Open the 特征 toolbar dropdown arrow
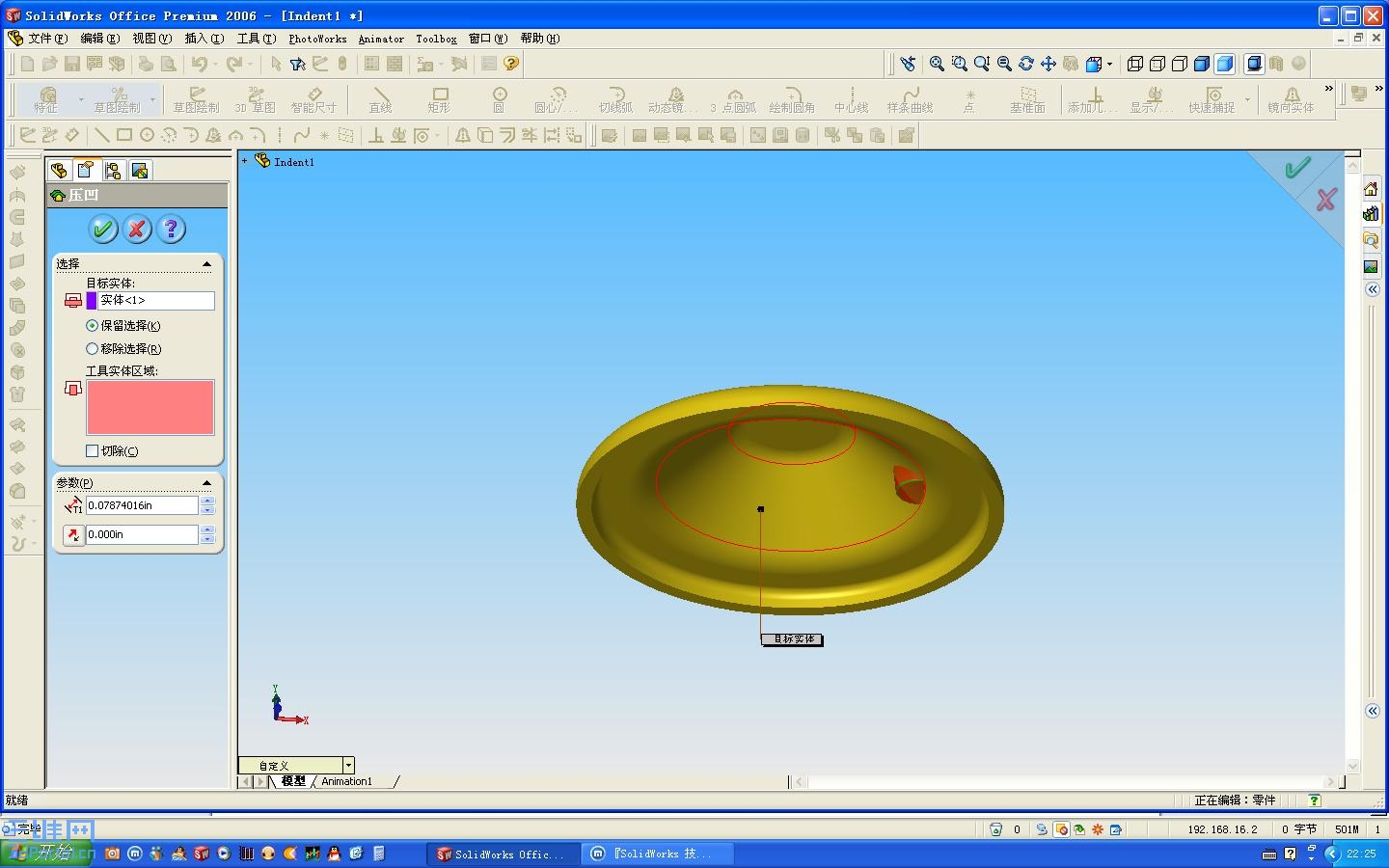1389x868 pixels. 80,99
